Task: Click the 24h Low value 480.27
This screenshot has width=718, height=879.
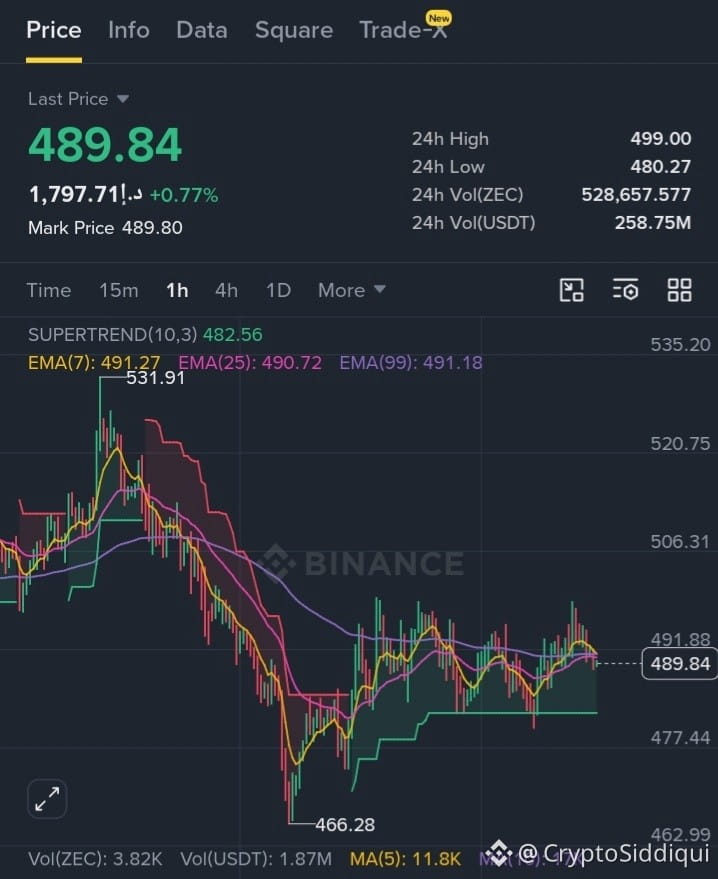Action: coord(661,166)
